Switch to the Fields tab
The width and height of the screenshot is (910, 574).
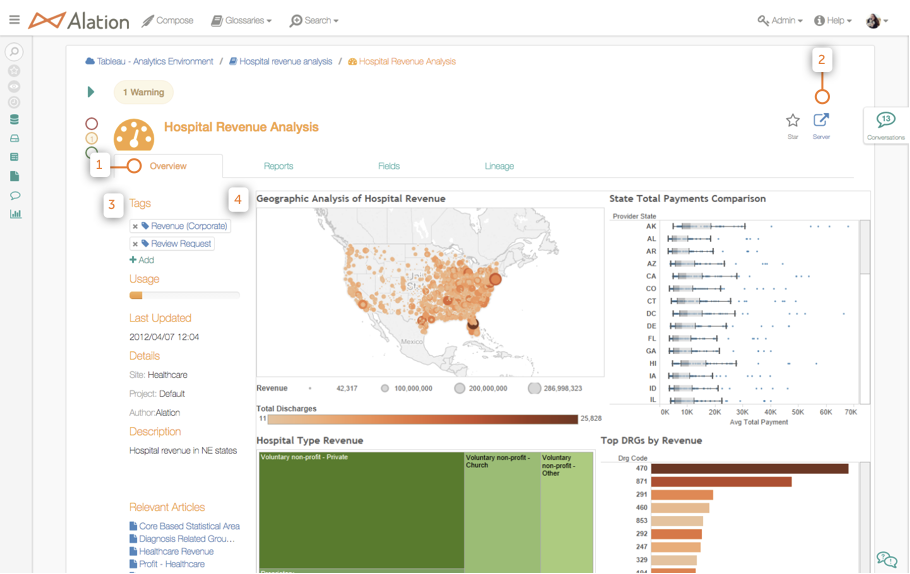click(389, 166)
